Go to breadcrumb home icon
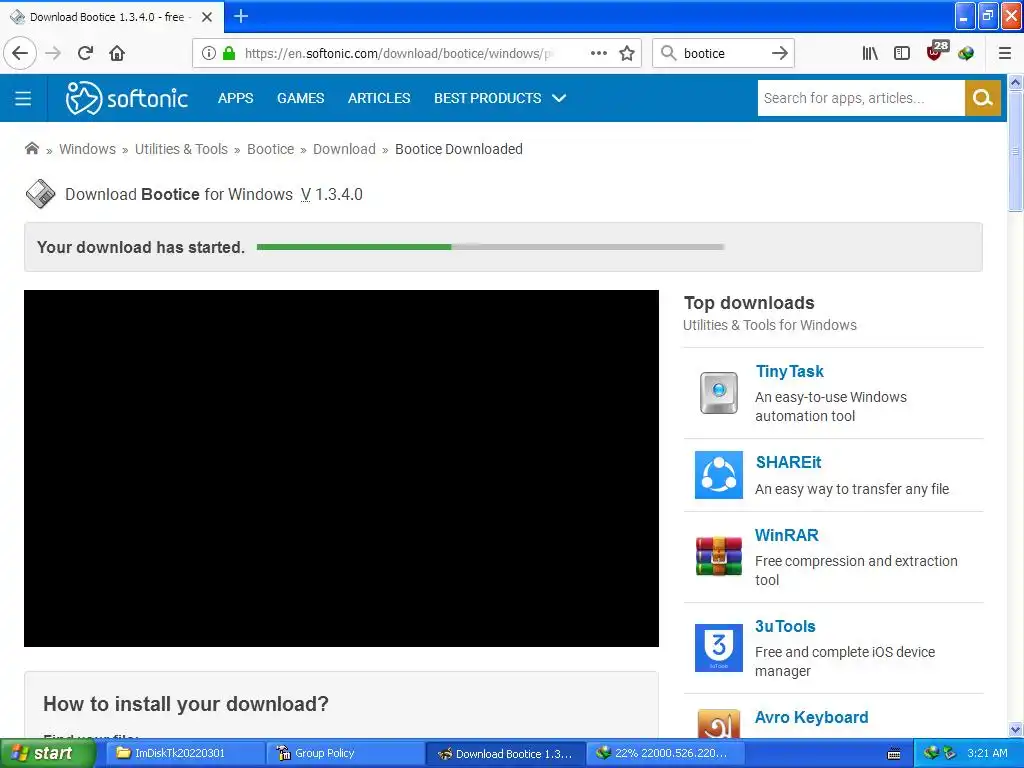1024x768 pixels. point(31,148)
